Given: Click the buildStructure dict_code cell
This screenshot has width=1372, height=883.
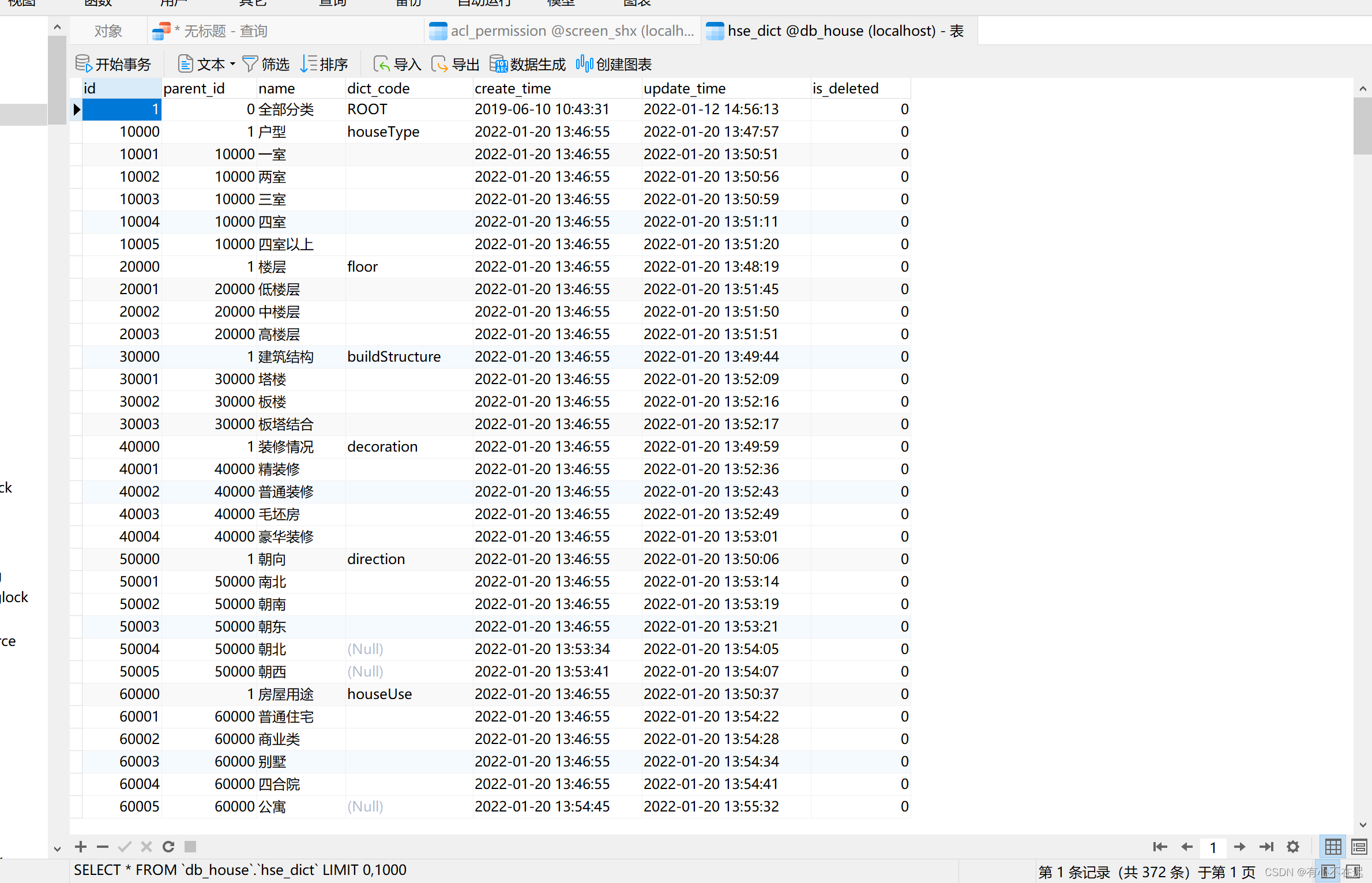Looking at the screenshot, I should [x=409, y=356].
